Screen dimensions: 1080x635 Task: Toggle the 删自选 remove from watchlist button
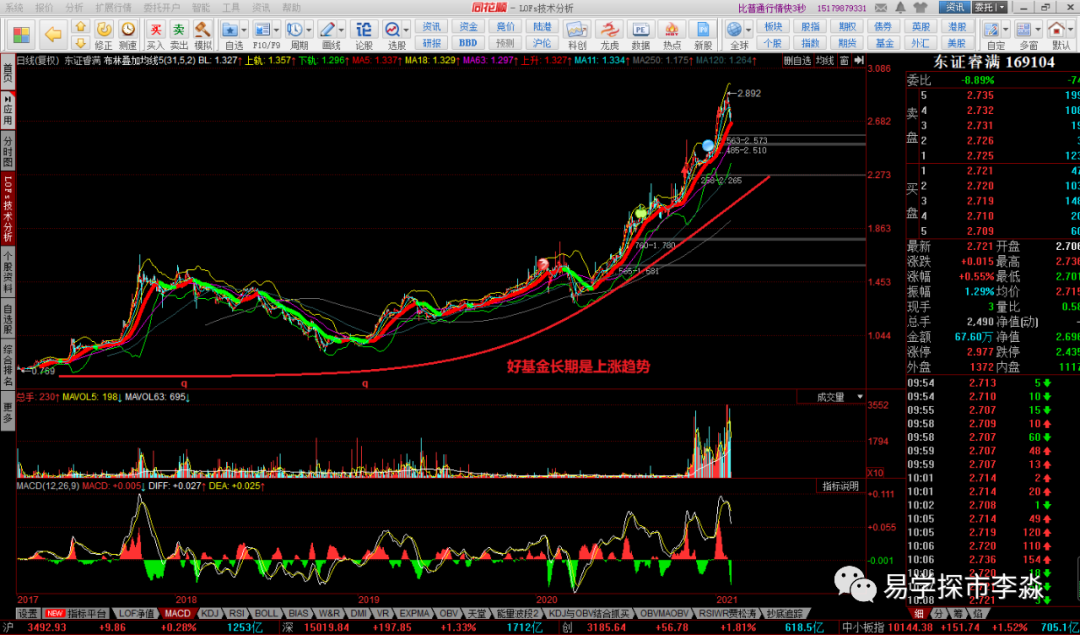798,61
